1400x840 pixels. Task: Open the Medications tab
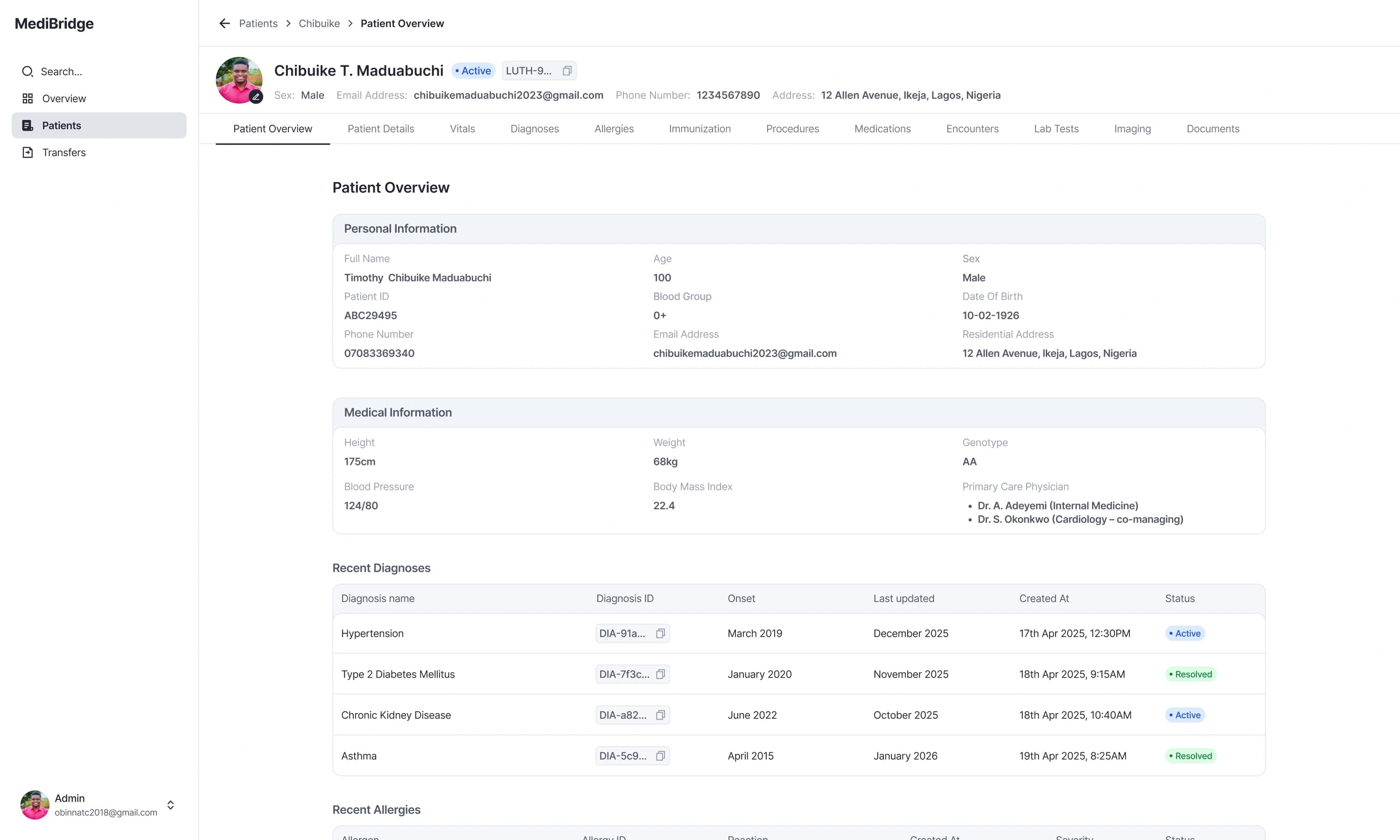click(882, 128)
